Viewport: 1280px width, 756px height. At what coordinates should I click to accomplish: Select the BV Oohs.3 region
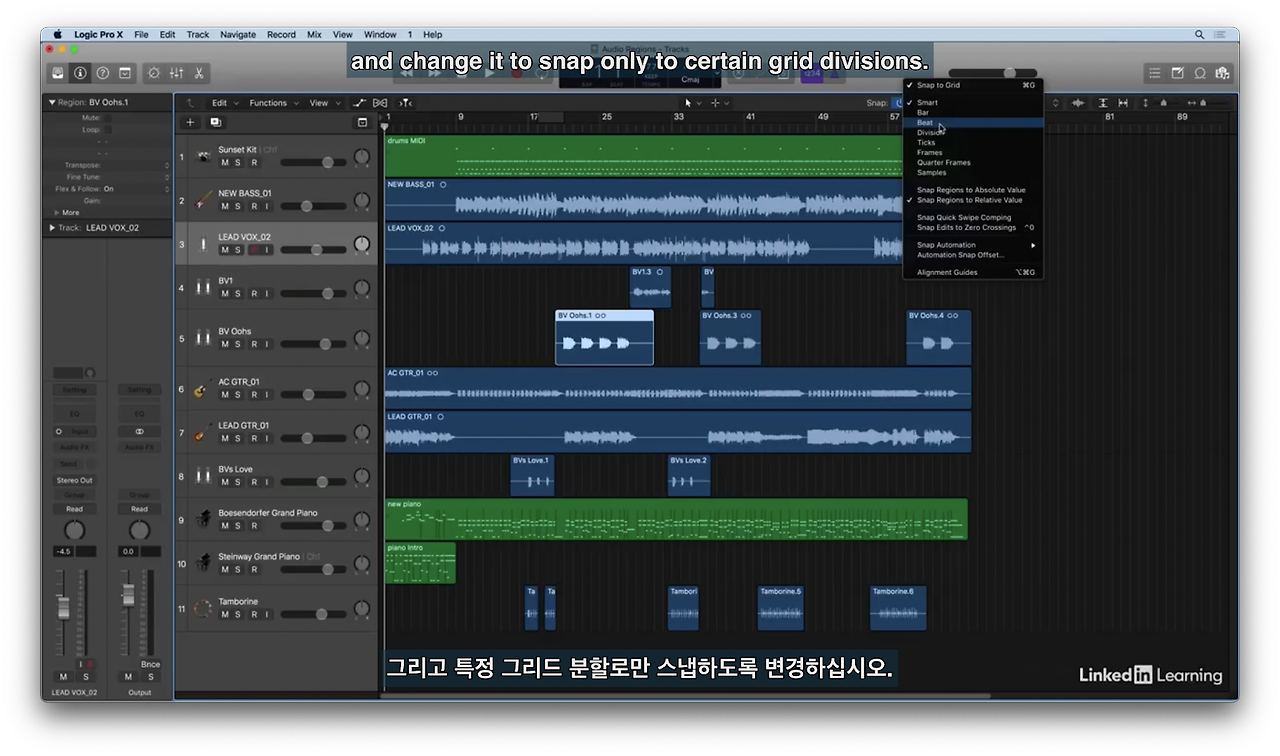pyautogui.click(x=730, y=337)
